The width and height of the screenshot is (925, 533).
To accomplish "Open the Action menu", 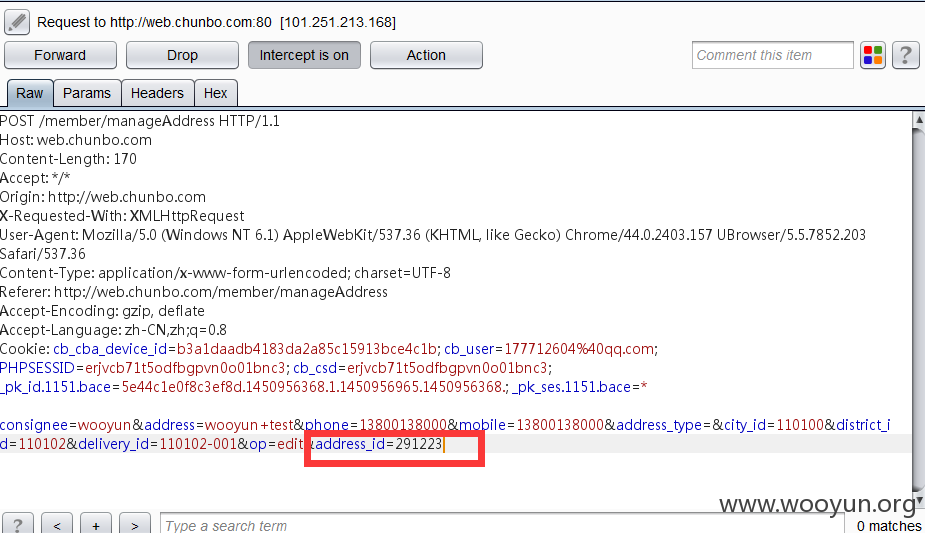I will (x=426, y=55).
